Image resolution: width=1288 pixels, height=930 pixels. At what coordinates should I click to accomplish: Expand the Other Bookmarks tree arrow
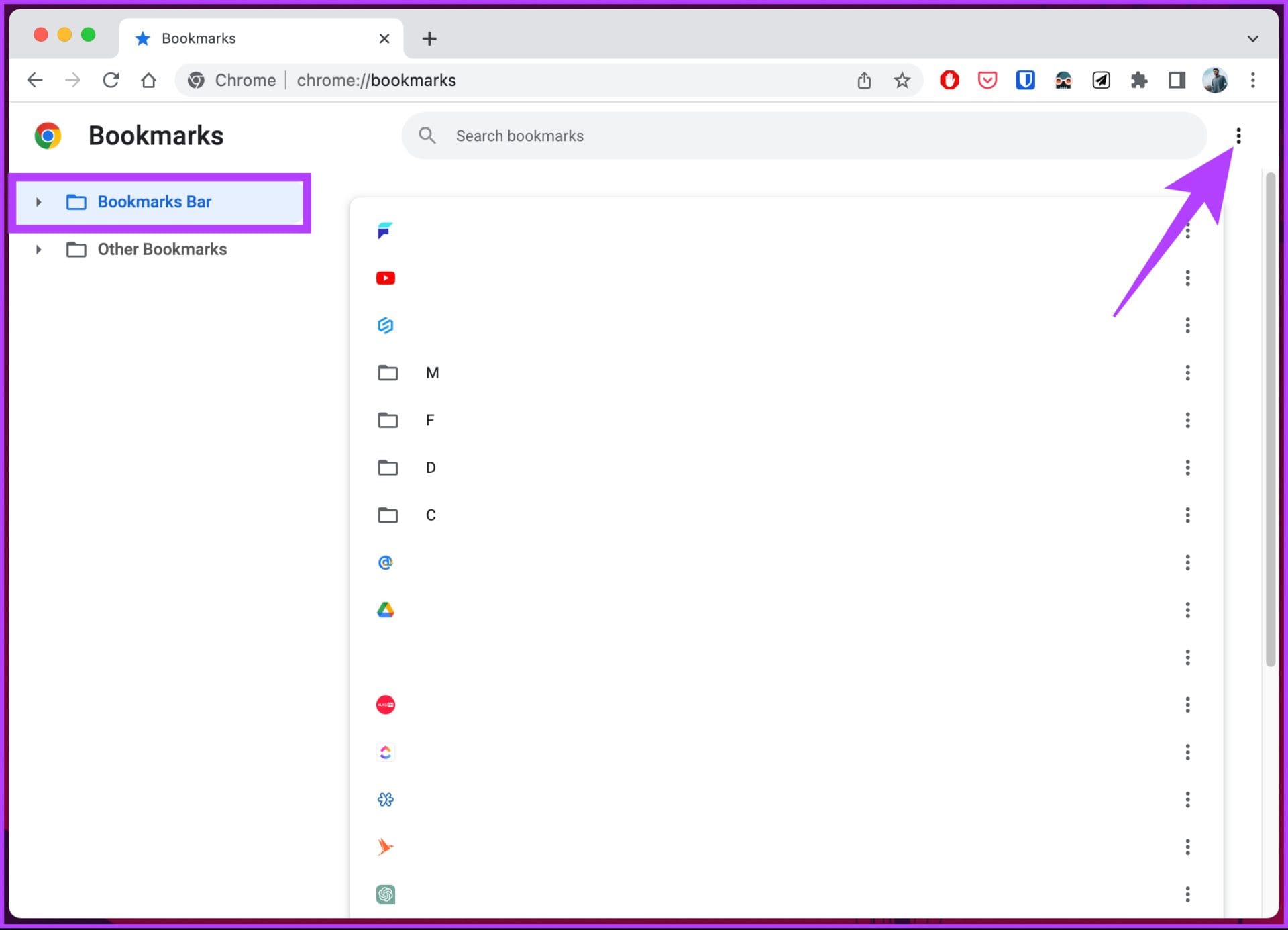pos(38,250)
